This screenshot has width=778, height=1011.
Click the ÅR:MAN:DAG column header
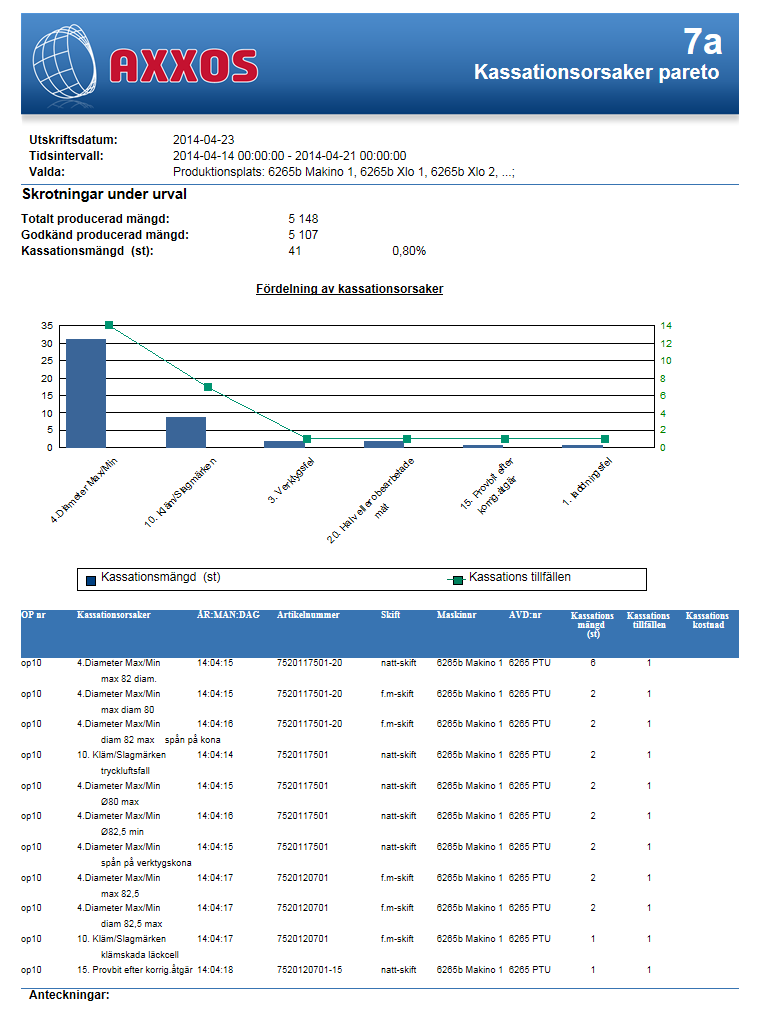coord(228,615)
